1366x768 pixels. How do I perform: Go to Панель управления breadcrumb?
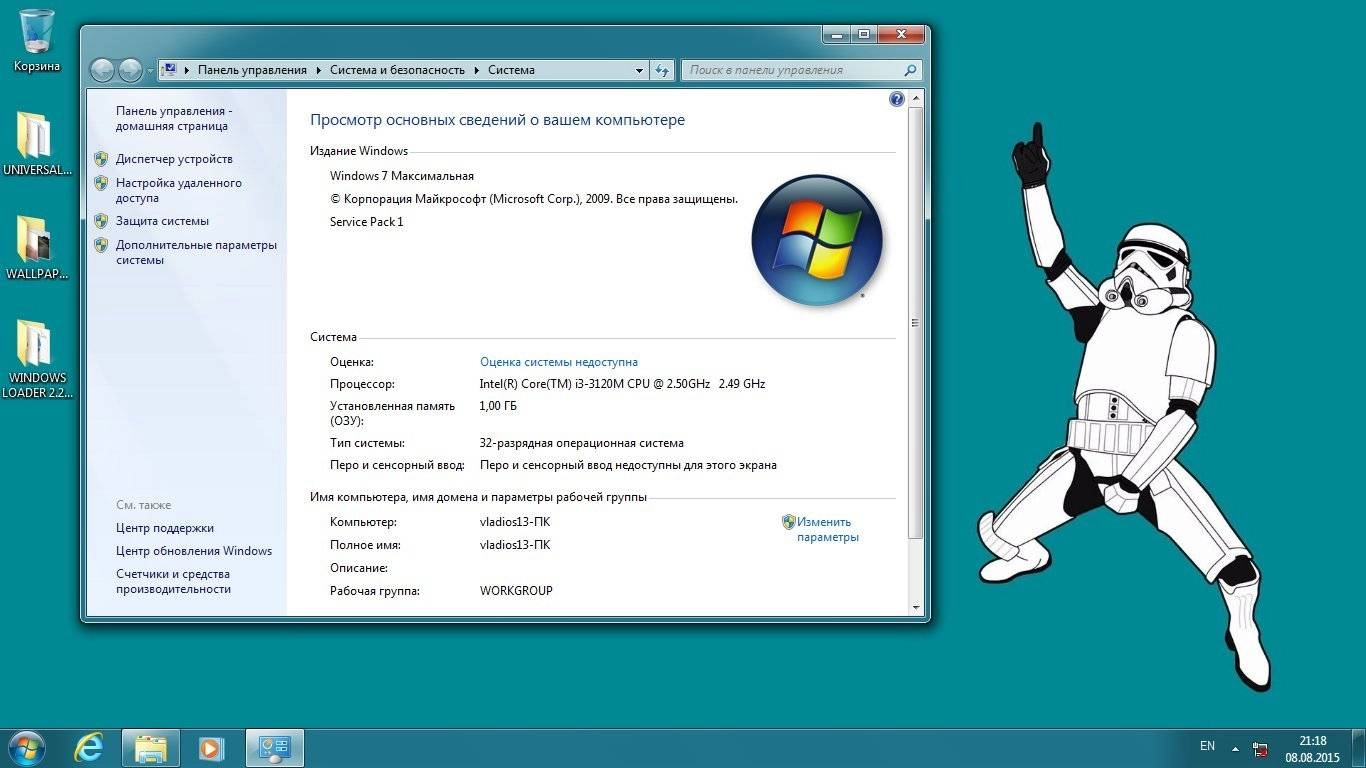252,70
